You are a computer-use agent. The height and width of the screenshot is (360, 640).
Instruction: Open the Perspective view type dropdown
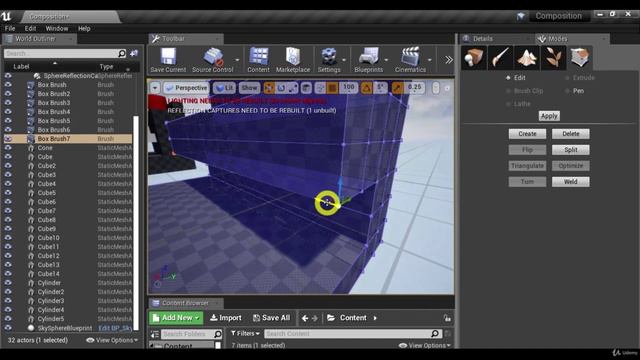point(187,88)
